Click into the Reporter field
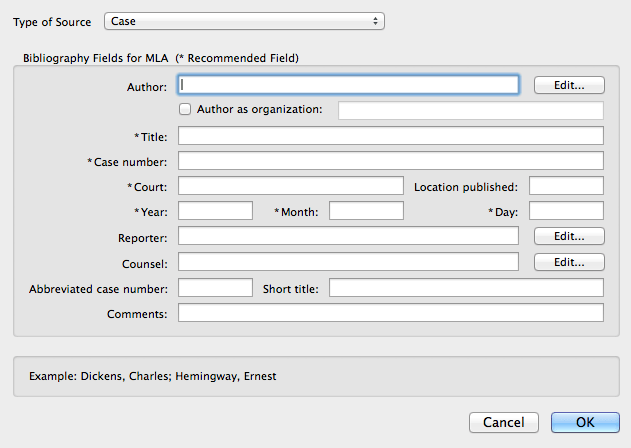Screen dimensions: 631x448 (x=348, y=236)
